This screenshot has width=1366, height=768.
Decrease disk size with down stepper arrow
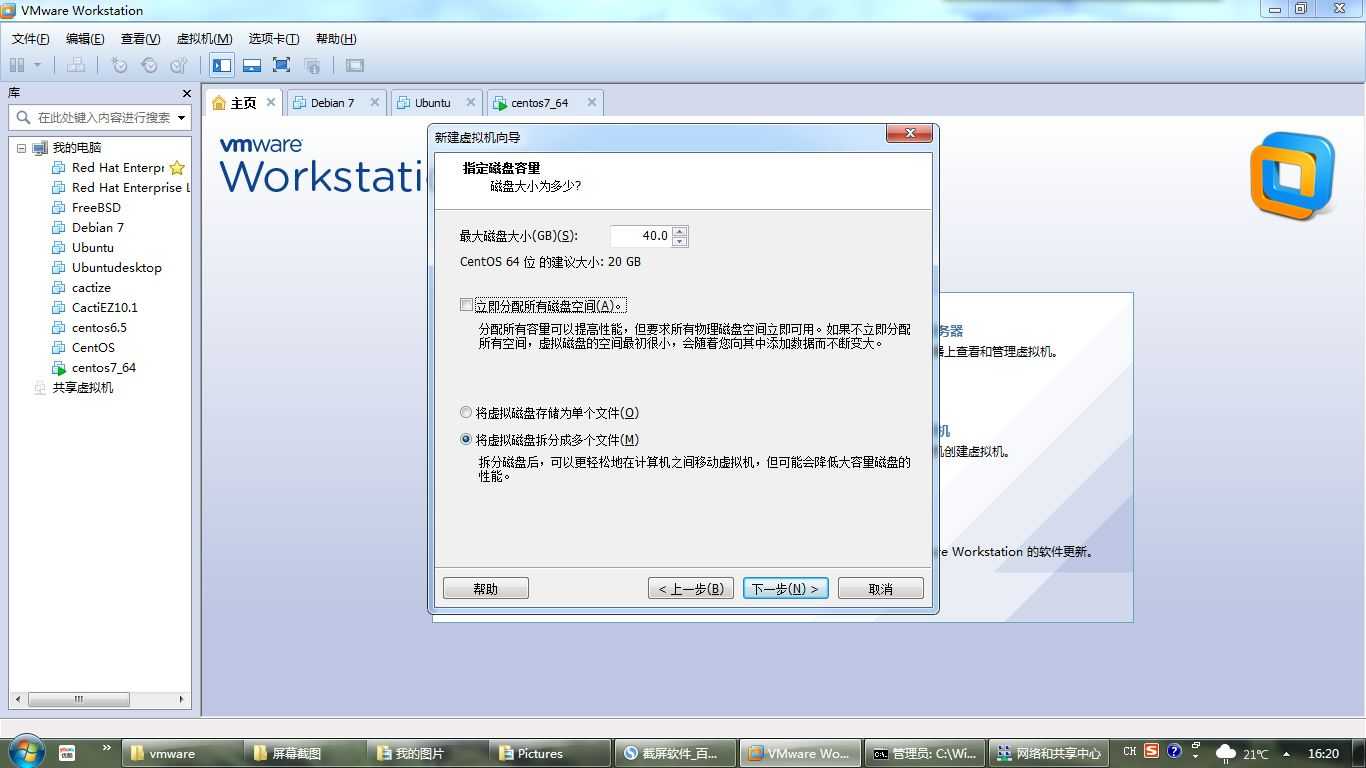coord(680,242)
